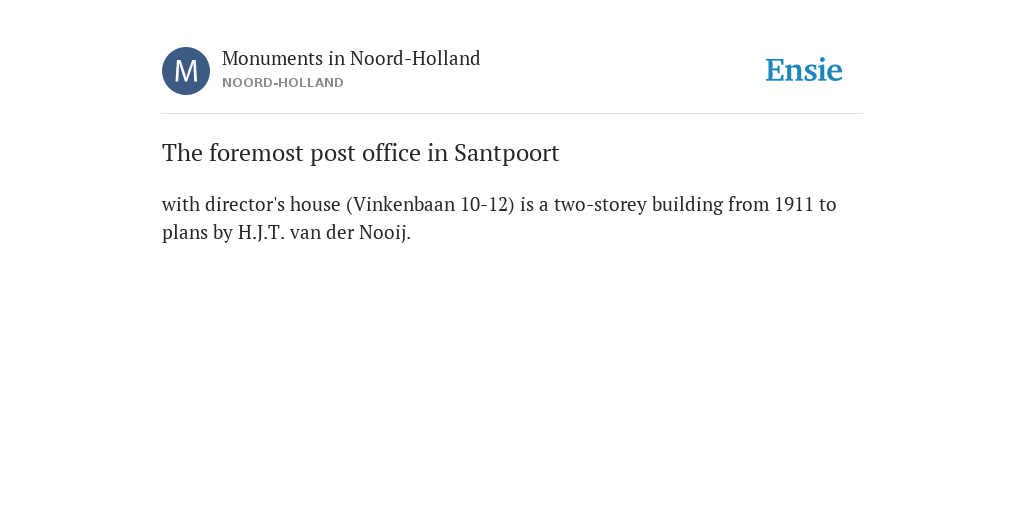1024x512 pixels.
Task: Click the letter M inside the avatar
Action: [x=186, y=71]
